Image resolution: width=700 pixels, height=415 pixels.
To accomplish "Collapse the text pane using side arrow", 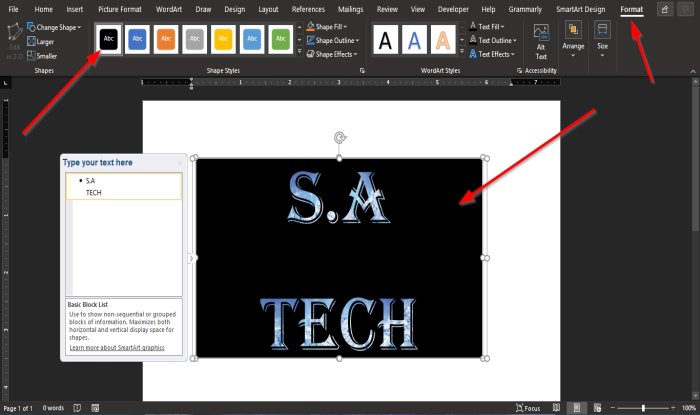I will tap(190, 258).
